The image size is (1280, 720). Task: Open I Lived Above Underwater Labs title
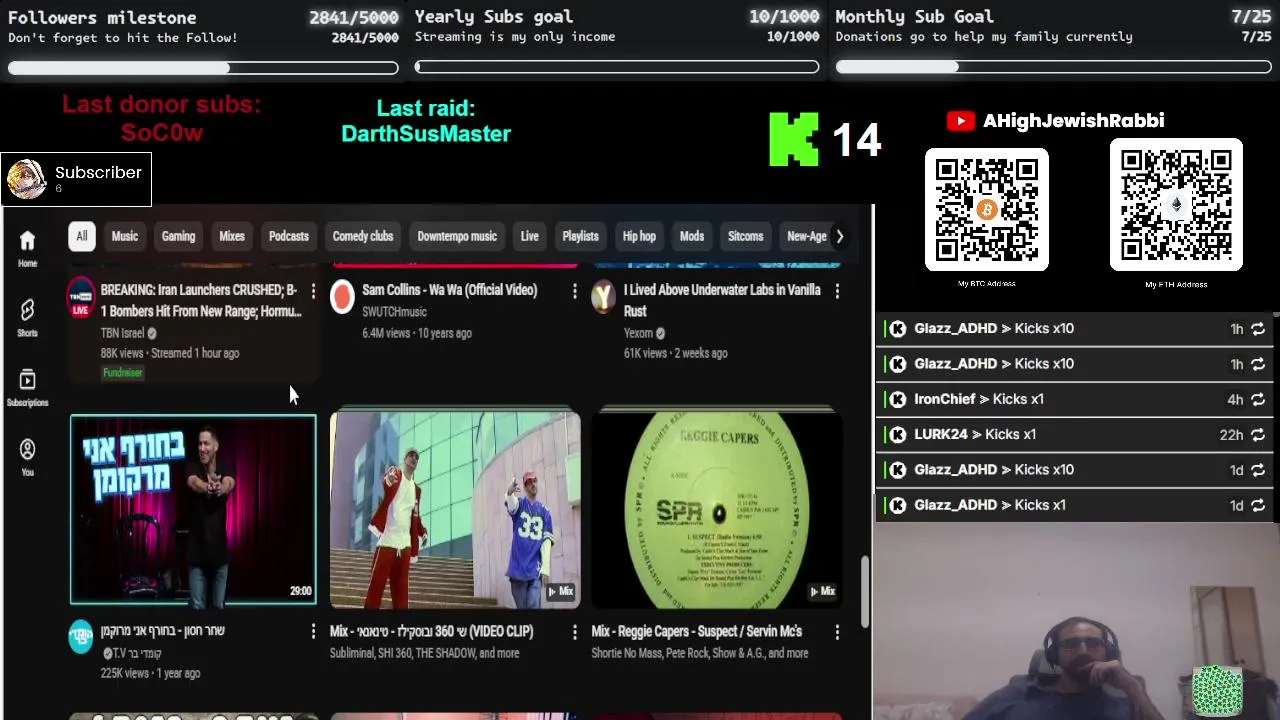coord(722,301)
